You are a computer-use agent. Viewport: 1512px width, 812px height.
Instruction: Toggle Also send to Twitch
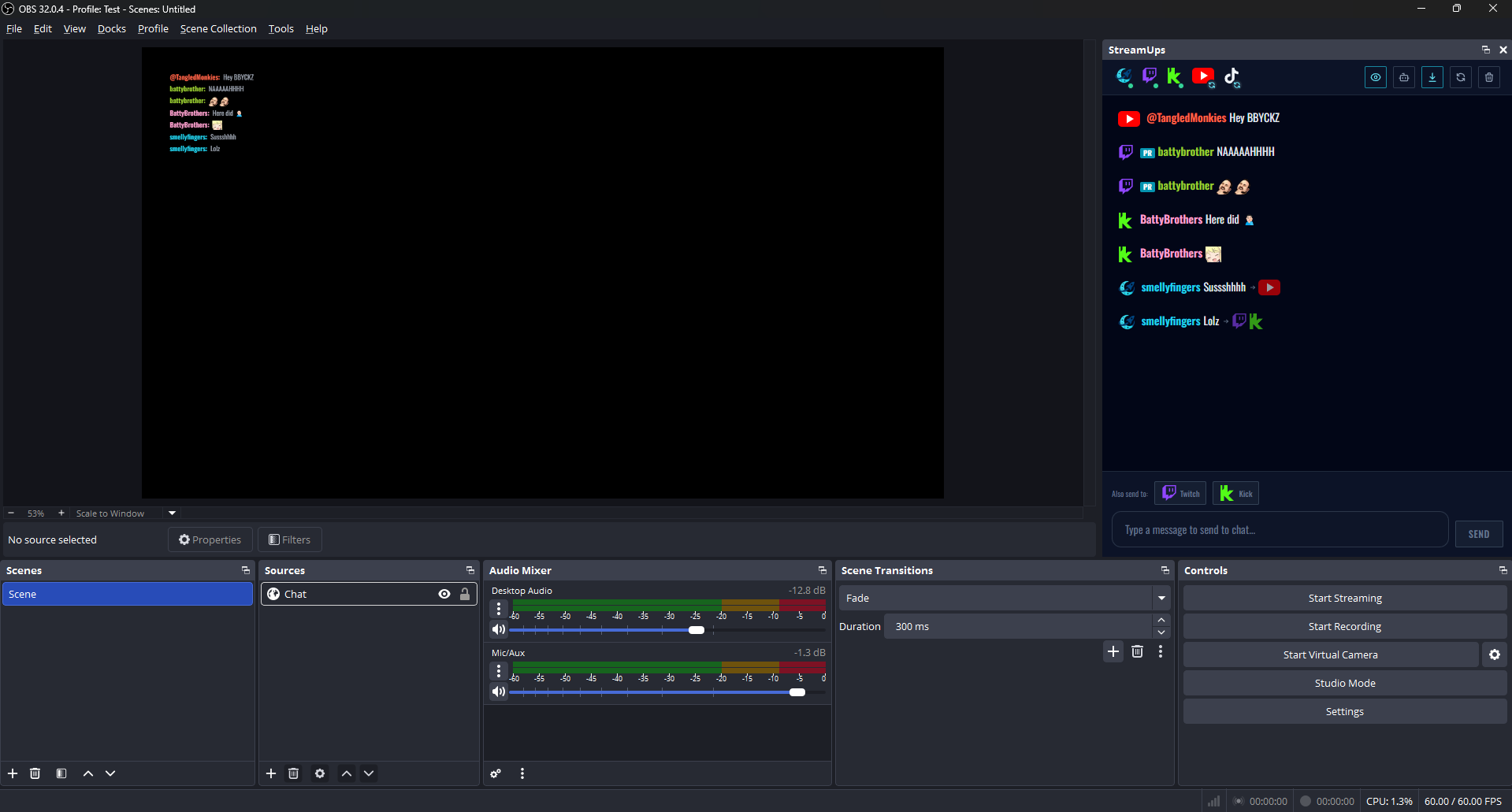coord(1180,493)
